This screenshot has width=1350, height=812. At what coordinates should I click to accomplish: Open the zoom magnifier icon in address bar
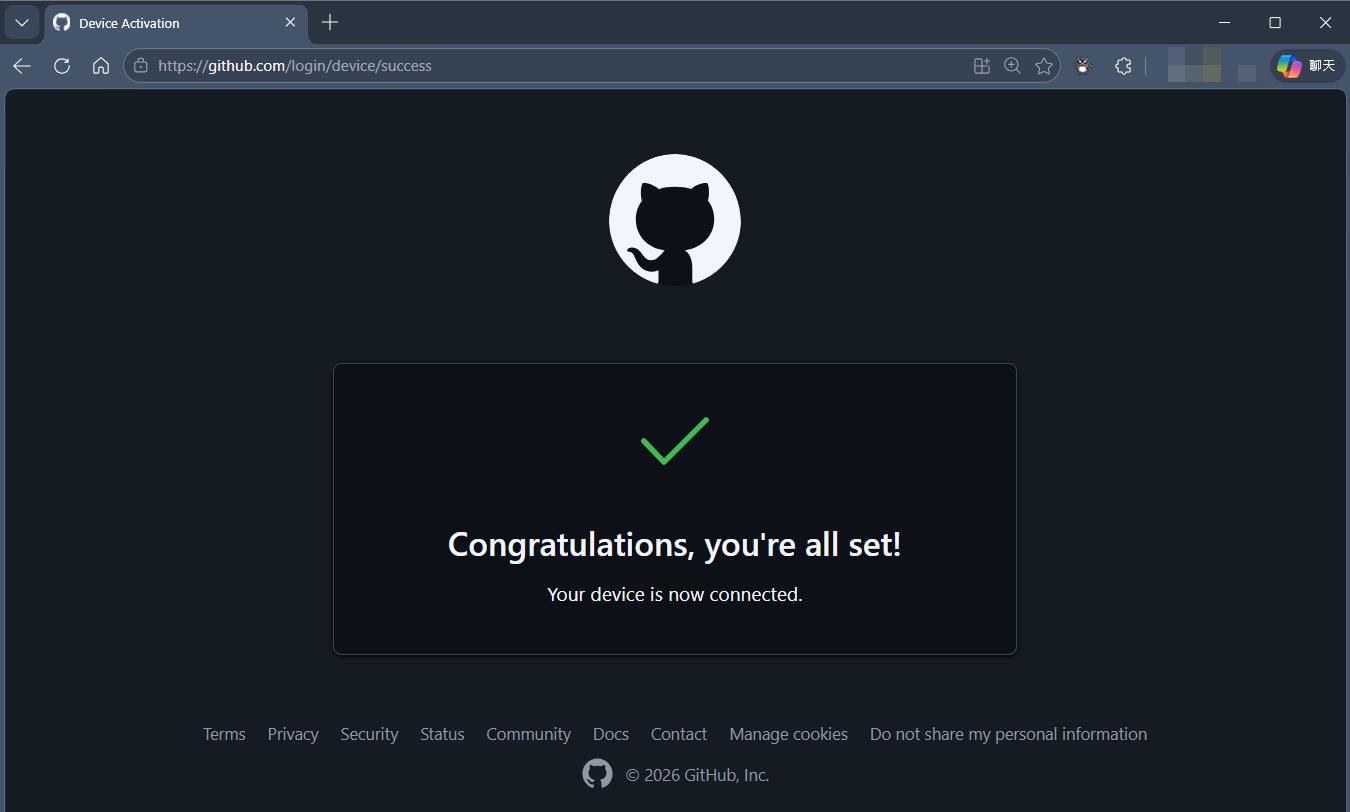[x=1012, y=66]
